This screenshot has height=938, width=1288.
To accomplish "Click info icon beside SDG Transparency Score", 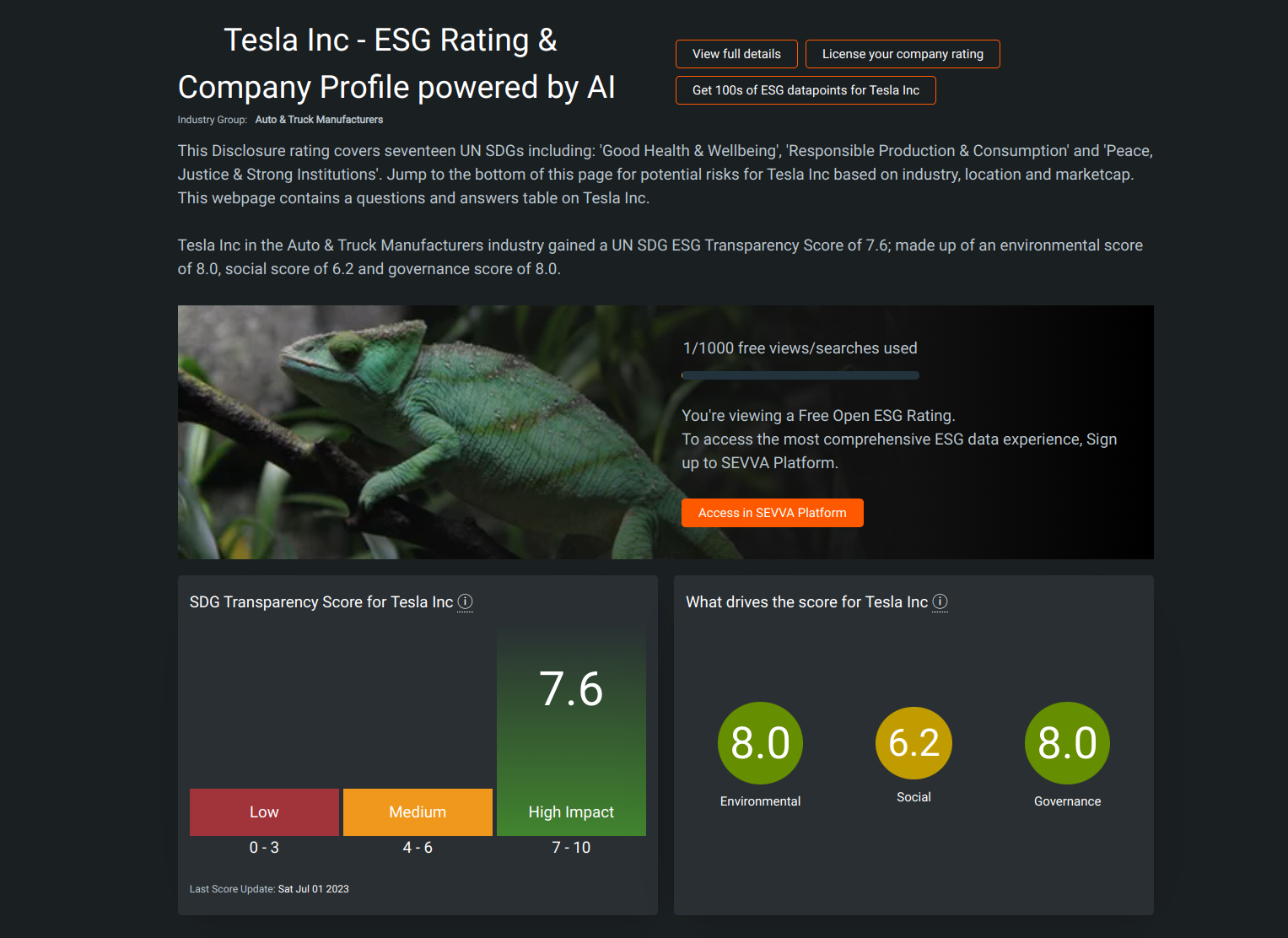I will (x=465, y=601).
